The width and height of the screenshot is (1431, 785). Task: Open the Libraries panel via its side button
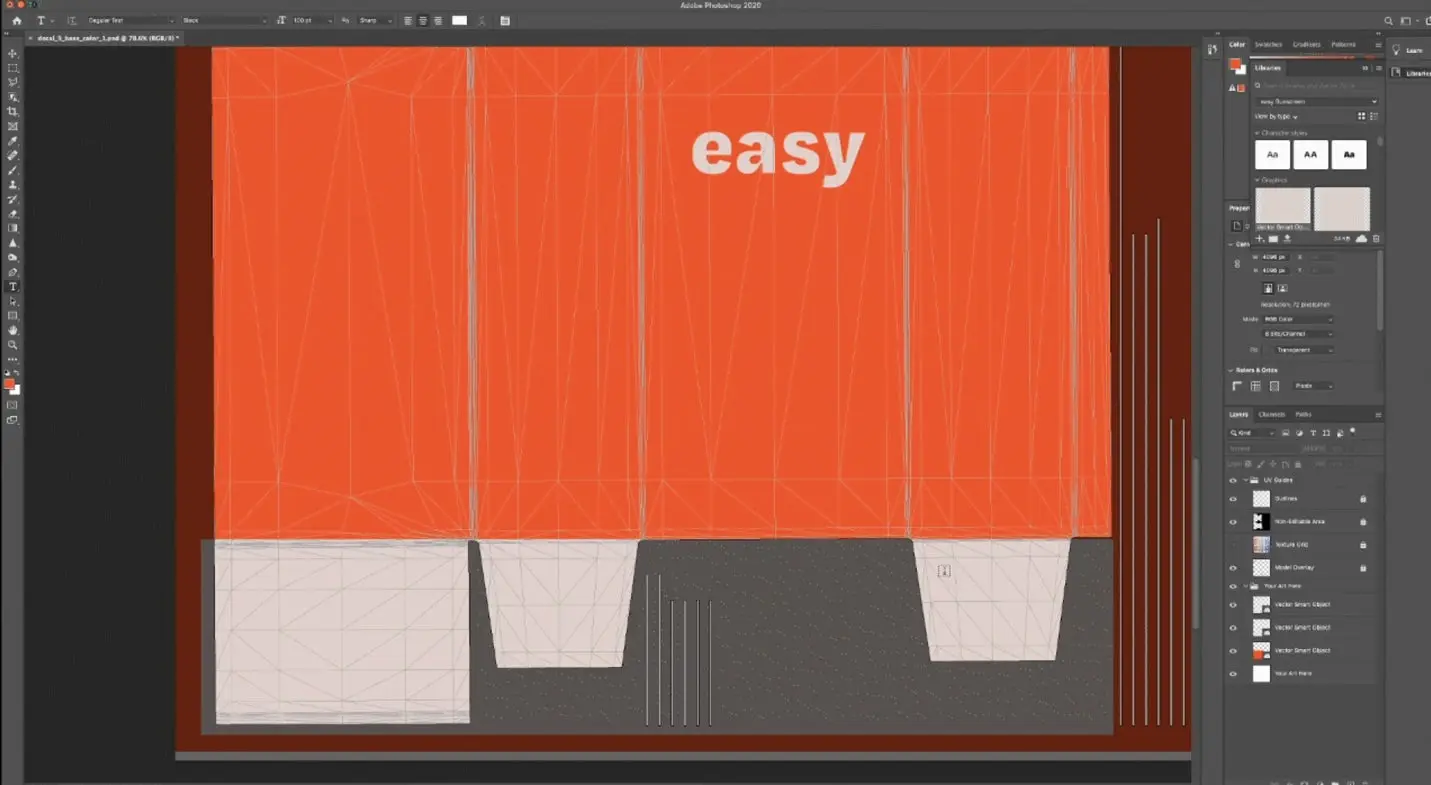coord(1415,72)
